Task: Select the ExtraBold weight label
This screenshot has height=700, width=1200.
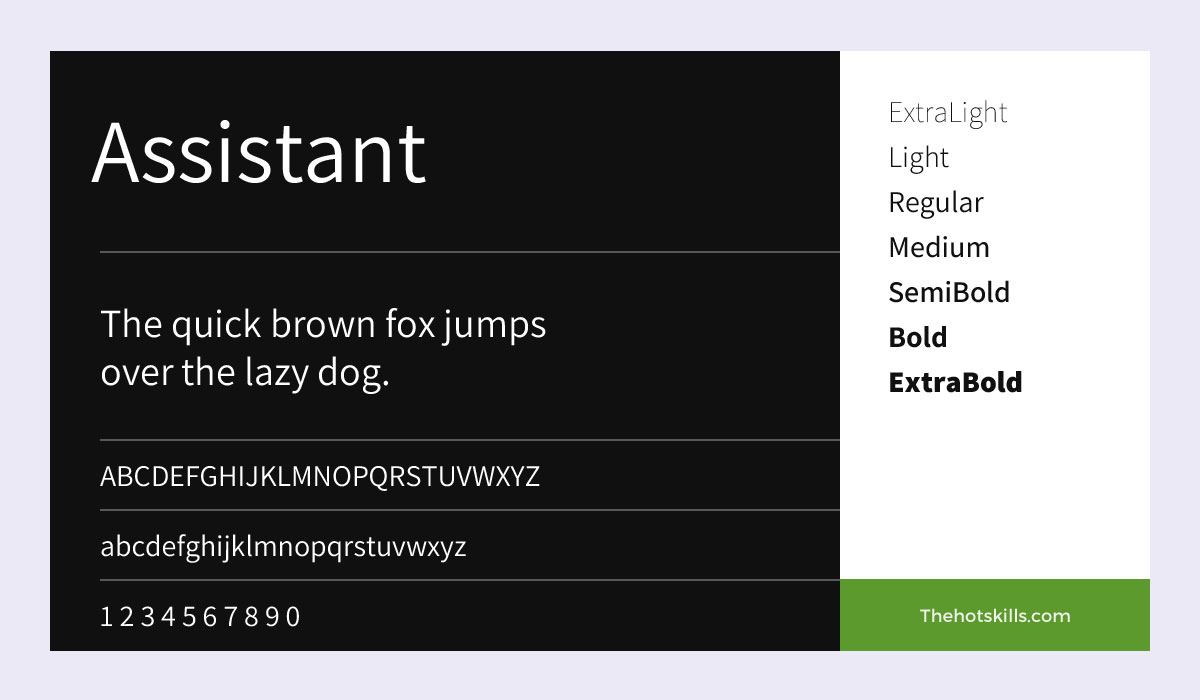Action: click(955, 382)
